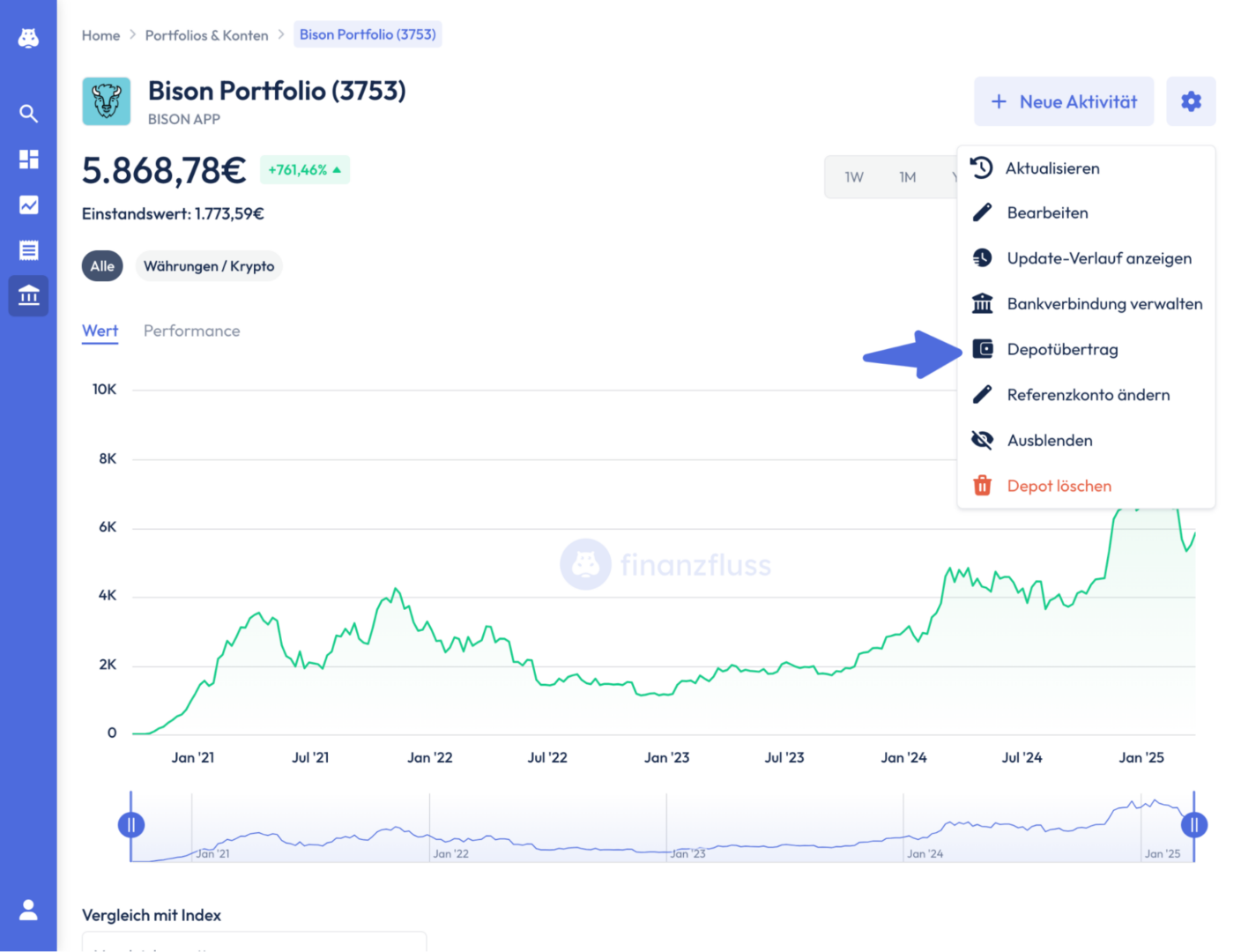Go to Portfolios & Konten breadcrumb

(206, 35)
